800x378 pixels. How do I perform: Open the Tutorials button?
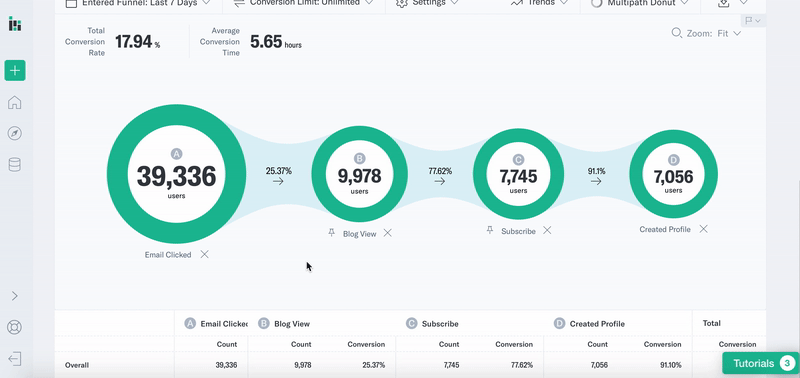(761, 363)
